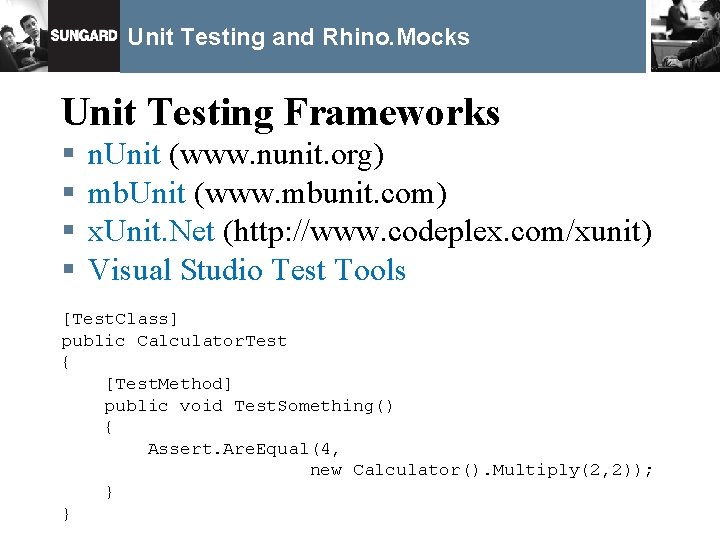The width and height of the screenshot is (720, 540).
Task: Click the header photo of the man at a laptop
Action: [685, 36]
